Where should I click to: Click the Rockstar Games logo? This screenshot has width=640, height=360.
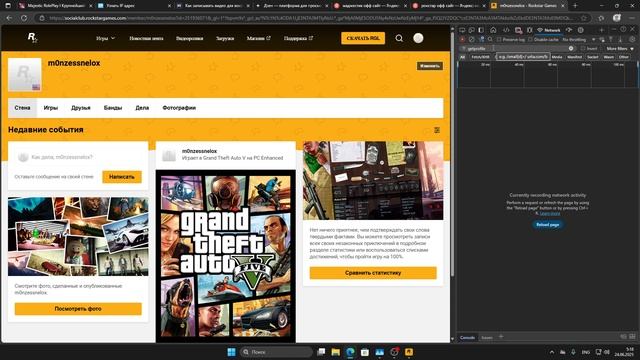pos(32,38)
